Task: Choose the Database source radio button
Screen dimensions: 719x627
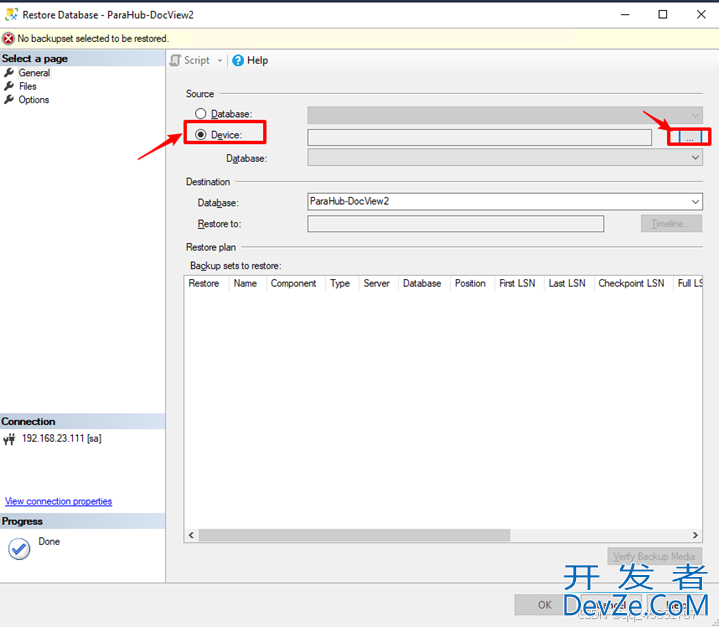Action: (200, 113)
